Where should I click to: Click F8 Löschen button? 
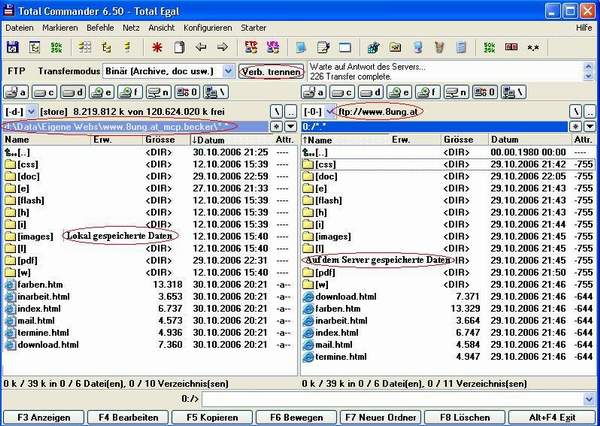[x=465, y=418]
